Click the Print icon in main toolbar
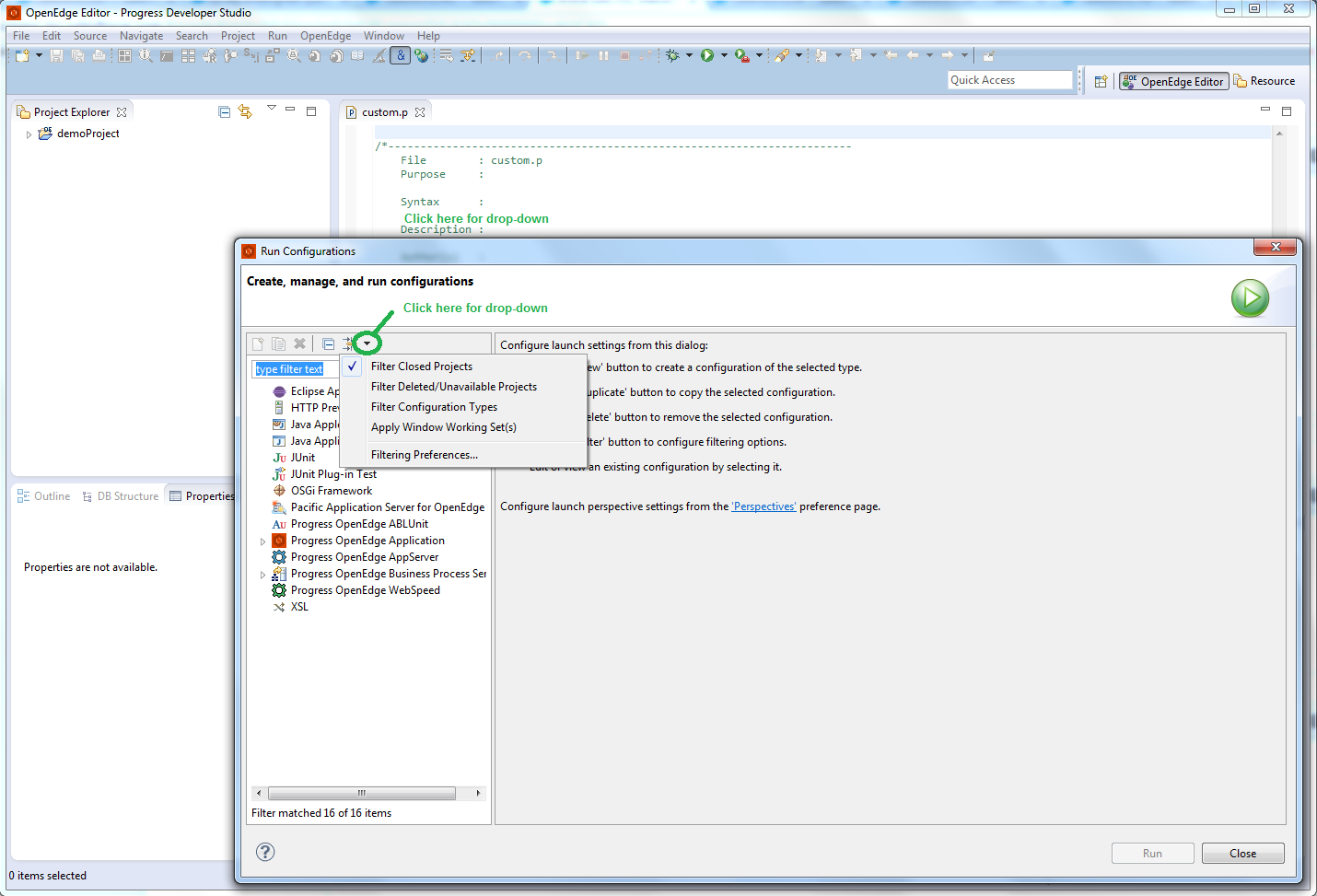 (99, 55)
